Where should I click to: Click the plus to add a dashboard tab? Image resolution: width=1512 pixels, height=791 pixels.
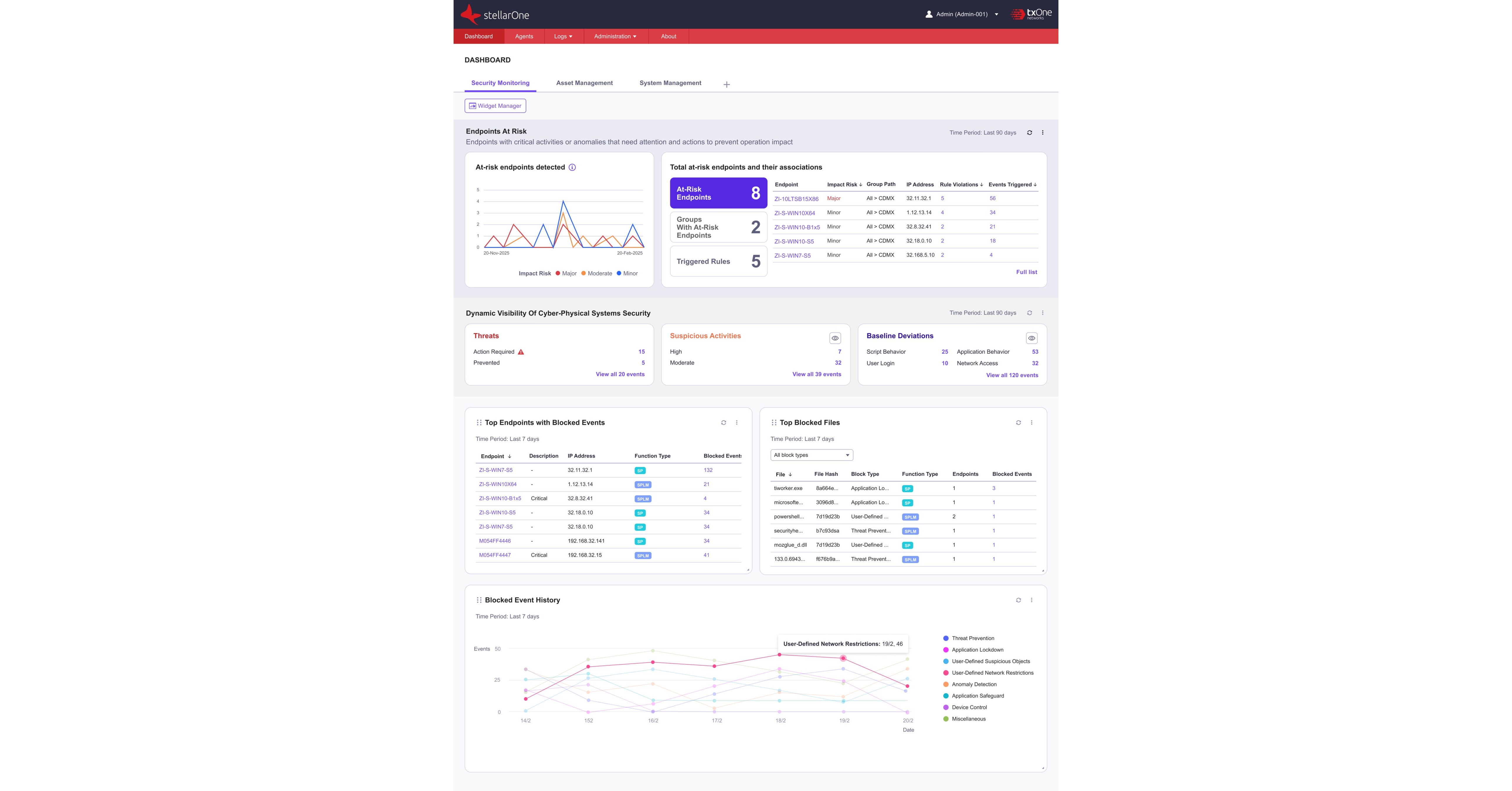727,84
